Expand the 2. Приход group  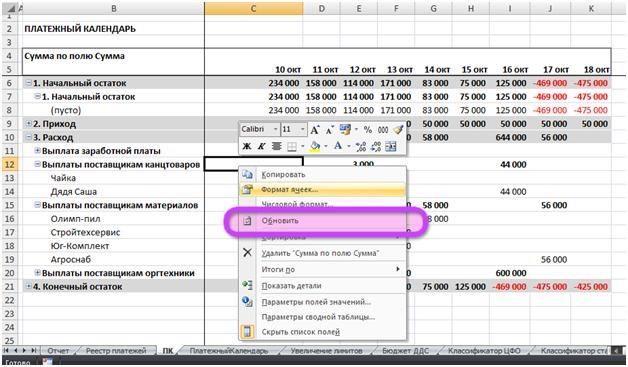(x=28, y=123)
